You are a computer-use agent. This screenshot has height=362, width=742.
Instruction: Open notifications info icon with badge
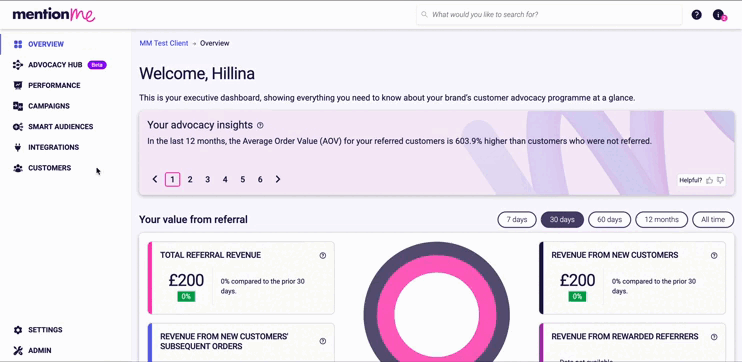tap(719, 15)
